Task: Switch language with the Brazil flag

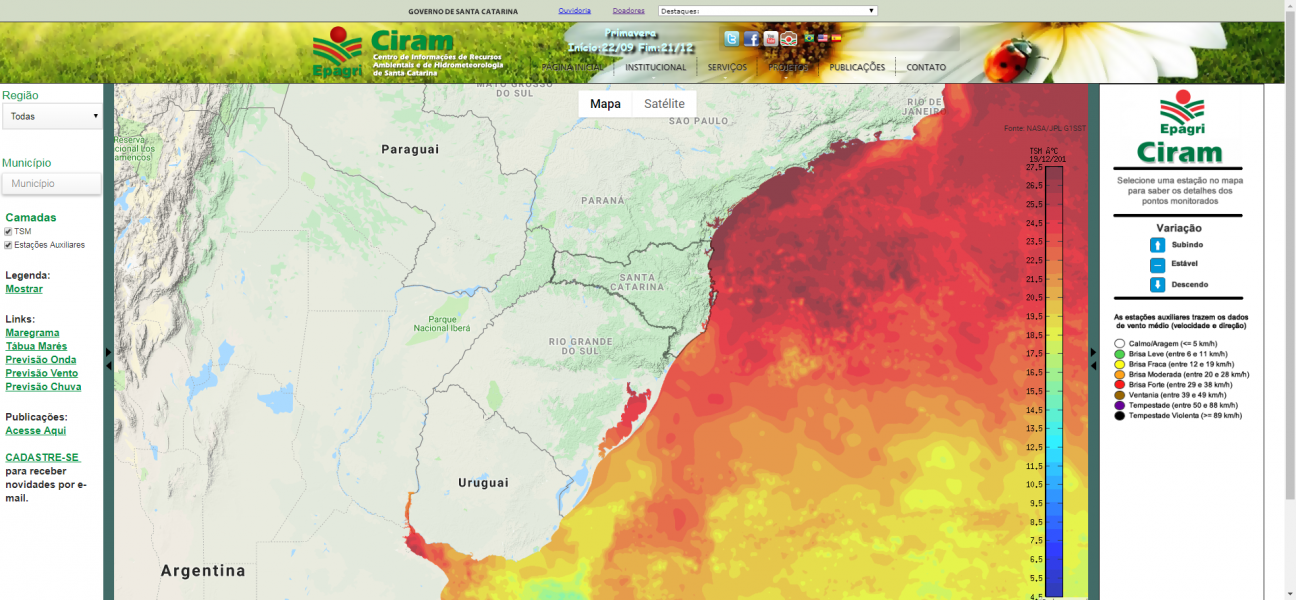Action: [809, 38]
